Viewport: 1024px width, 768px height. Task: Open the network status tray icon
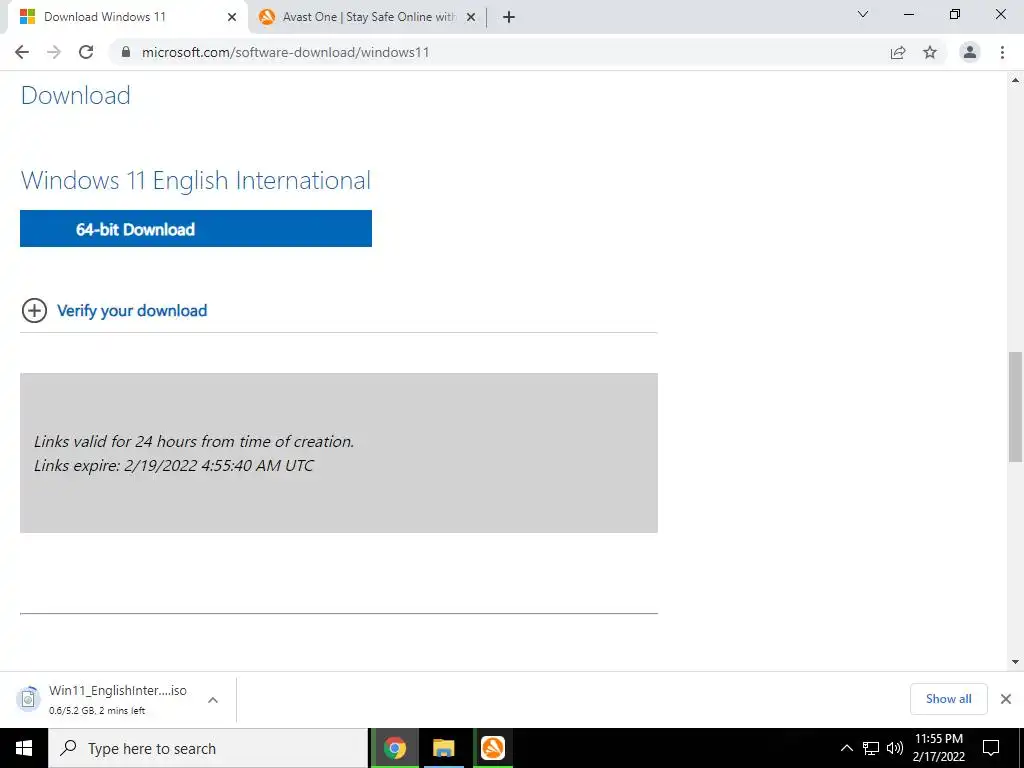(871, 748)
